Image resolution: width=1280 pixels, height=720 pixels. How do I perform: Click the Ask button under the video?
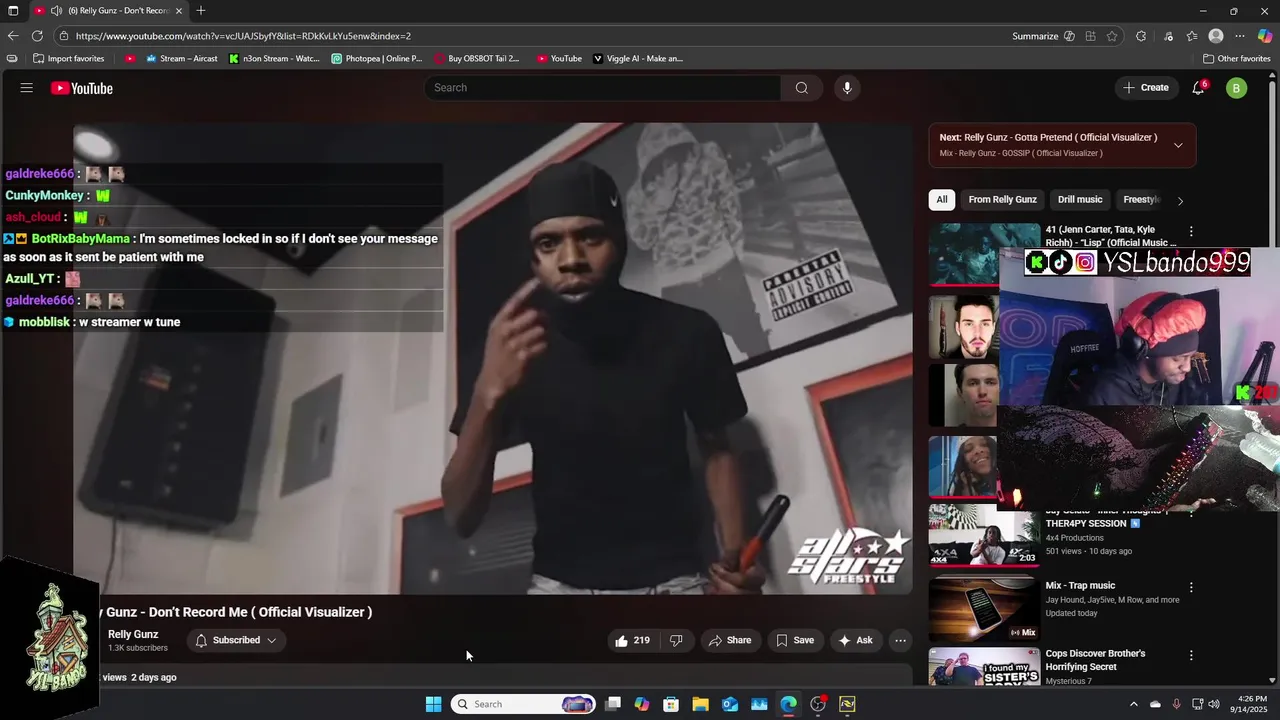855,640
